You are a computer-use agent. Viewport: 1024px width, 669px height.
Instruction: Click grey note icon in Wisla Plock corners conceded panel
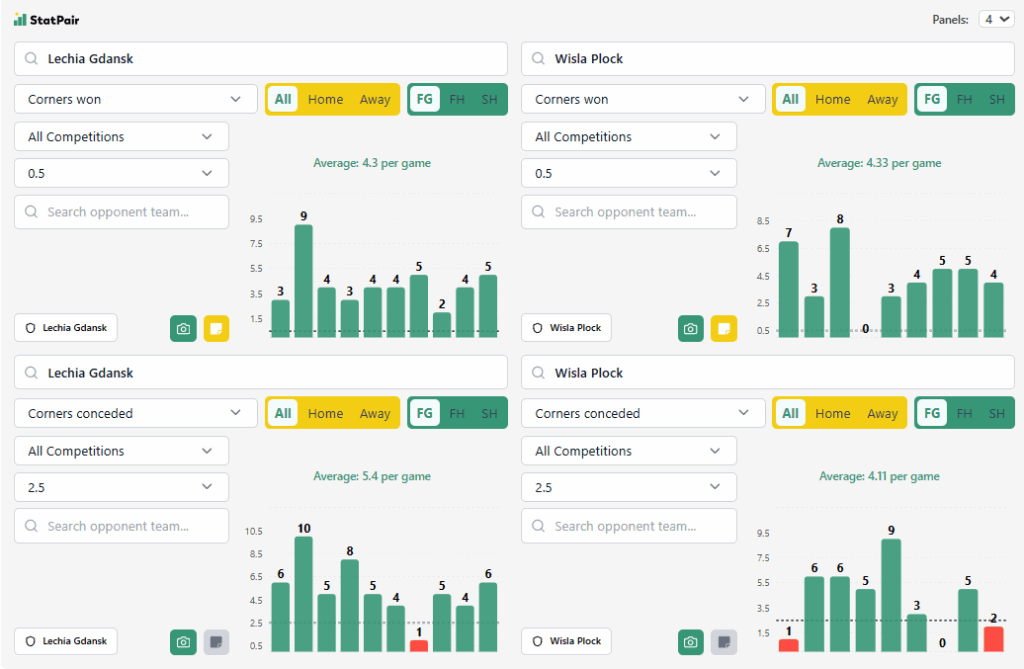pos(723,642)
